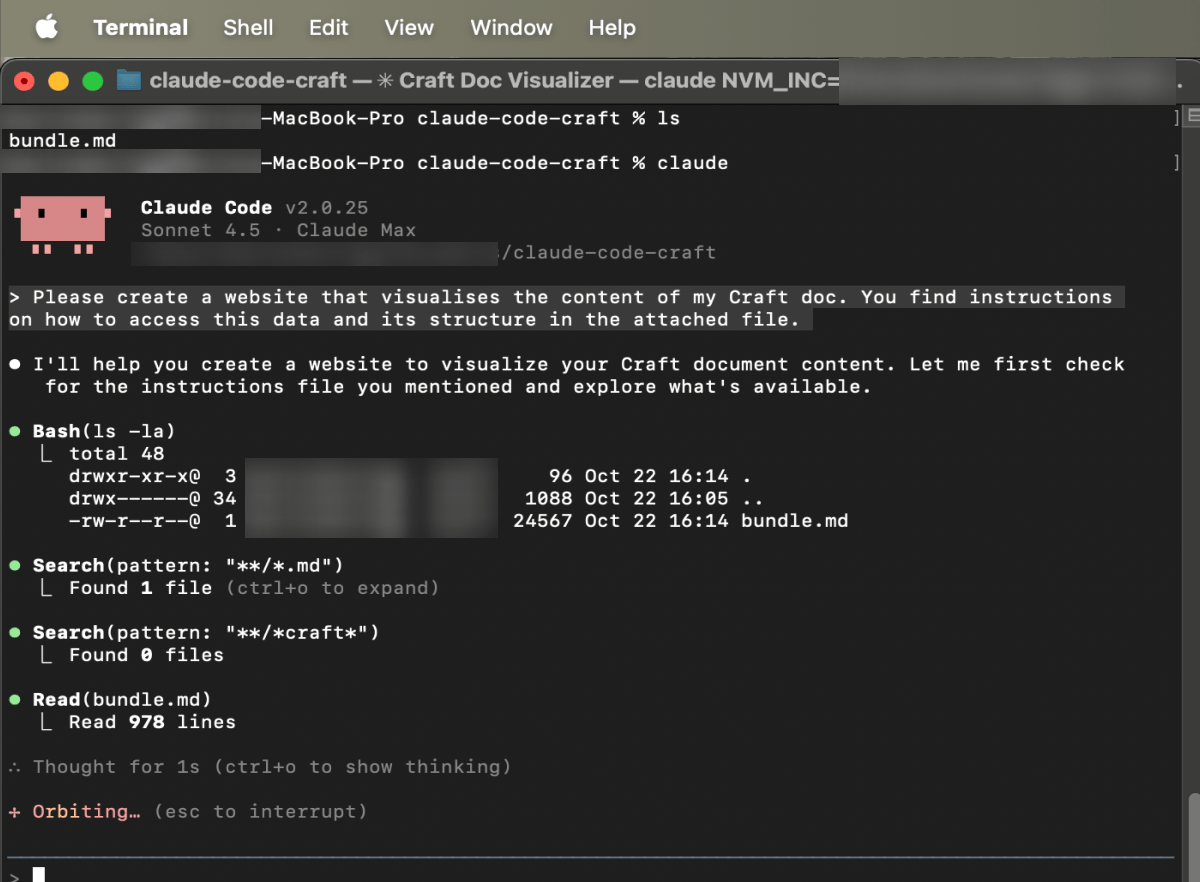Zoom the window with the green button
This screenshot has height=882, width=1200.
tap(92, 81)
